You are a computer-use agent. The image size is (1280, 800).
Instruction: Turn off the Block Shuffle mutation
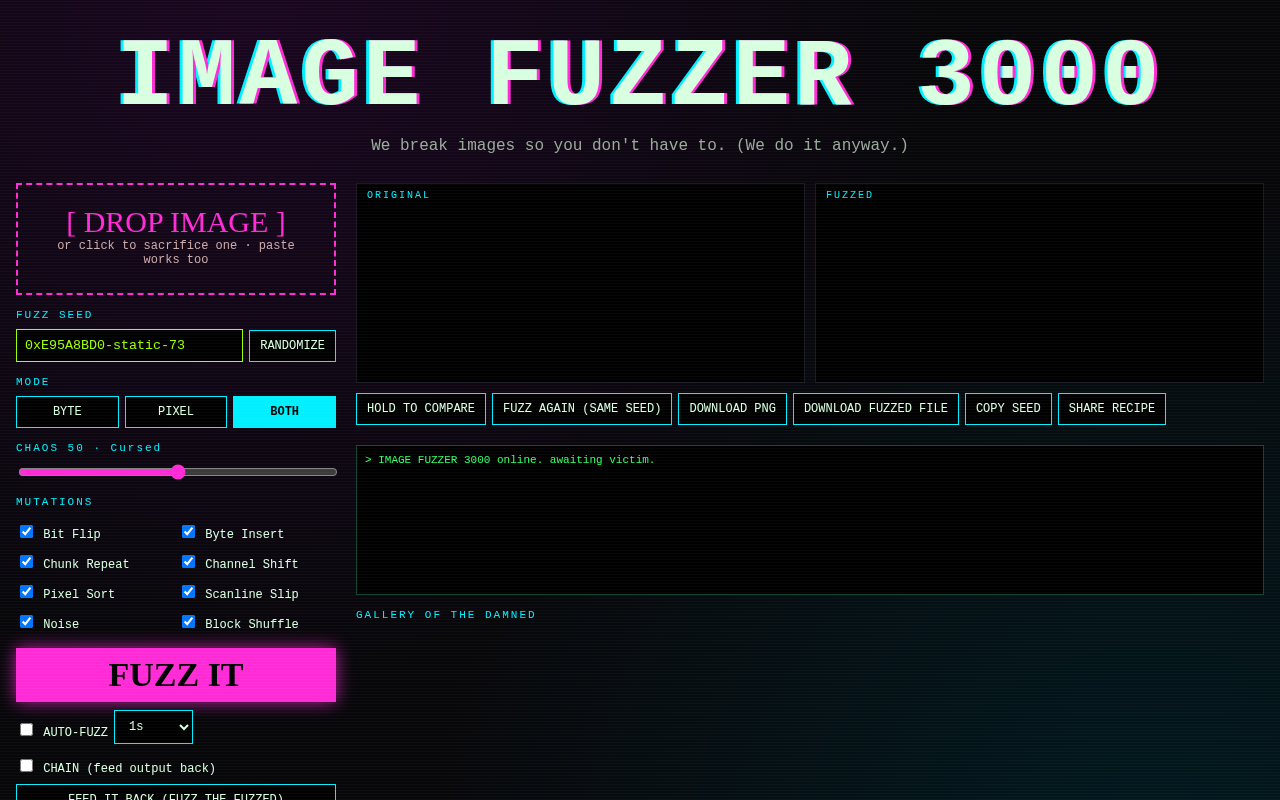pyautogui.click(x=188, y=622)
